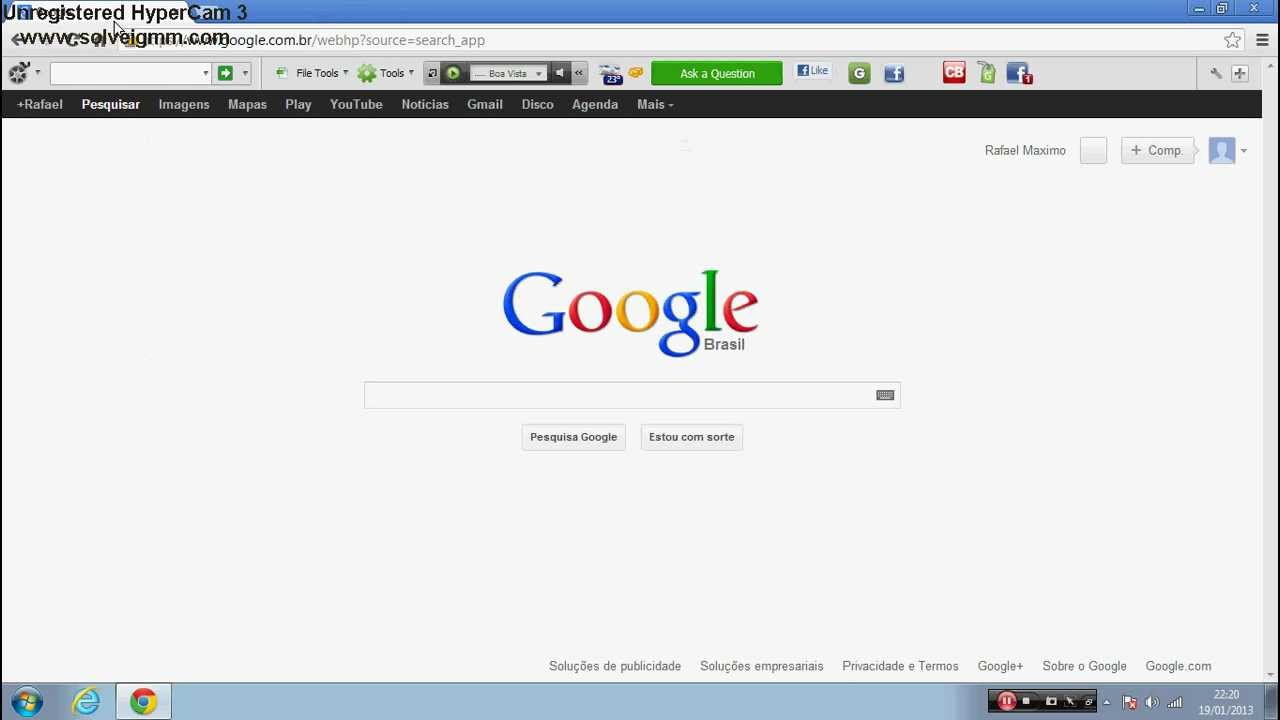Screen dimensions: 1280x720
Task: Launch Internet Explorer from the taskbar
Action: pos(86,702)
